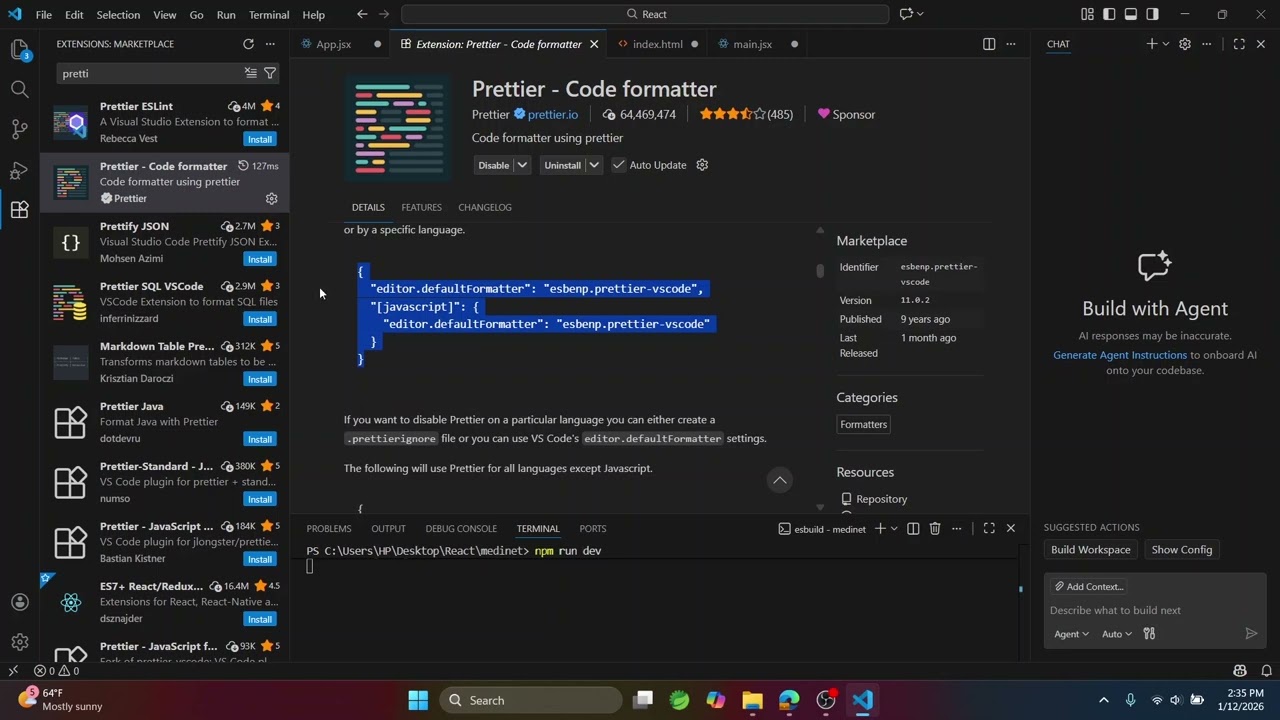
Task: Click Windows taskbar Search box
Action: pos(529,700)
